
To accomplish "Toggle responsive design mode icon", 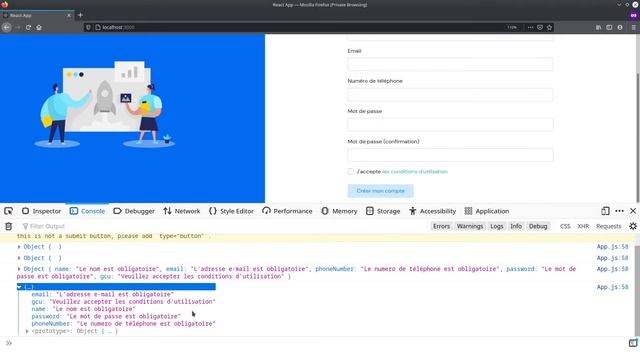I will pyautogui.click(x=605, y=211).
